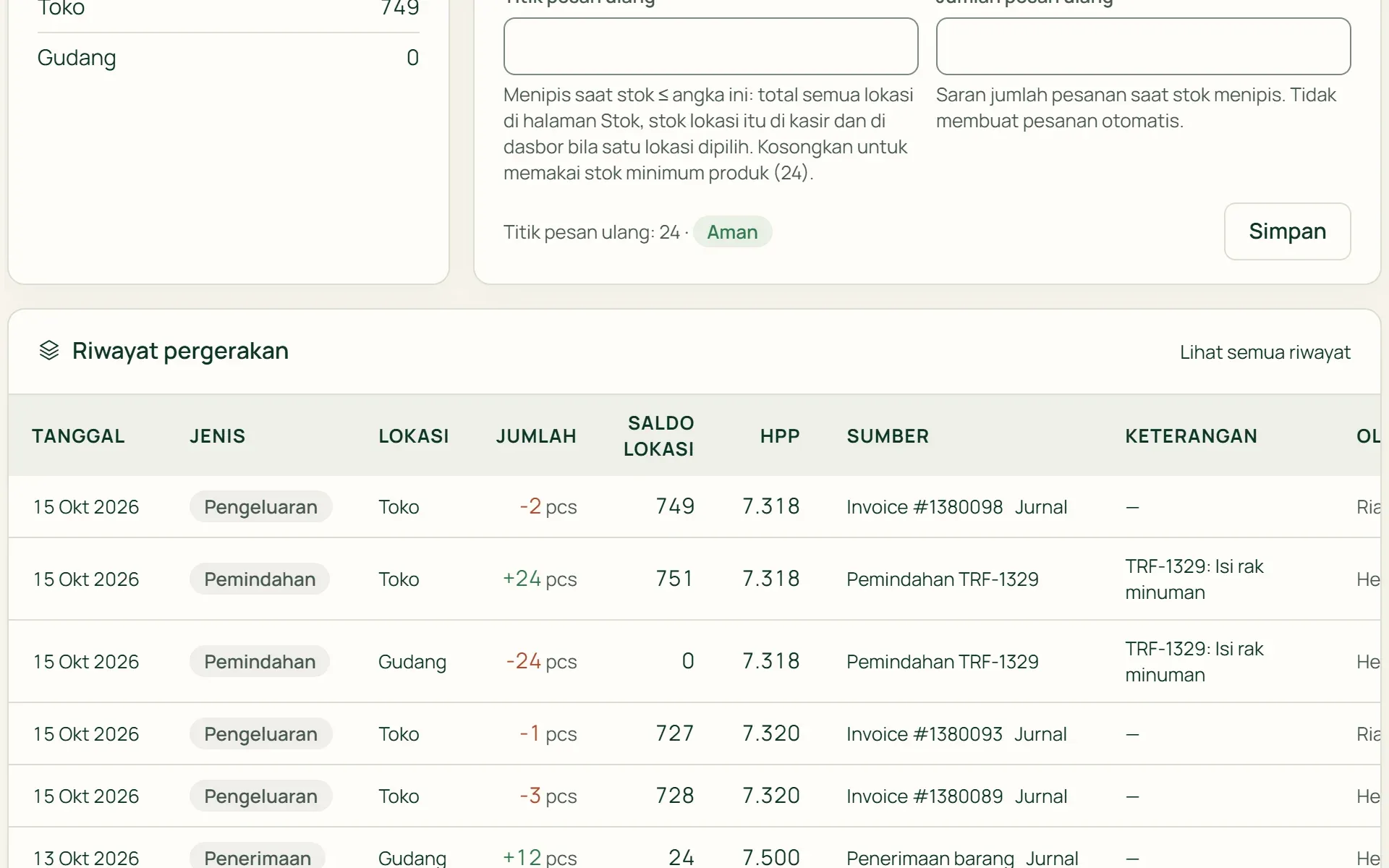Click the TANGGAL column header

click(x=78, y=436)
